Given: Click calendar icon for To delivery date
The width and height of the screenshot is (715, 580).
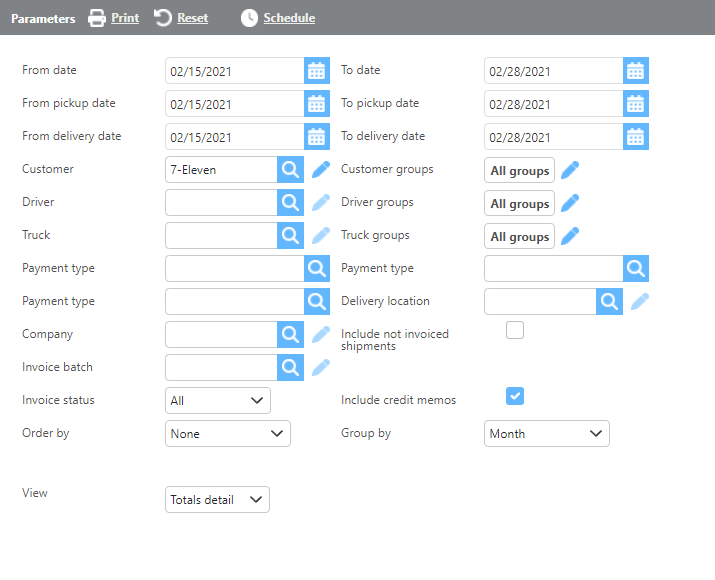Looking at the screenshot, I should pyautogui.click(x=636, y=137).
